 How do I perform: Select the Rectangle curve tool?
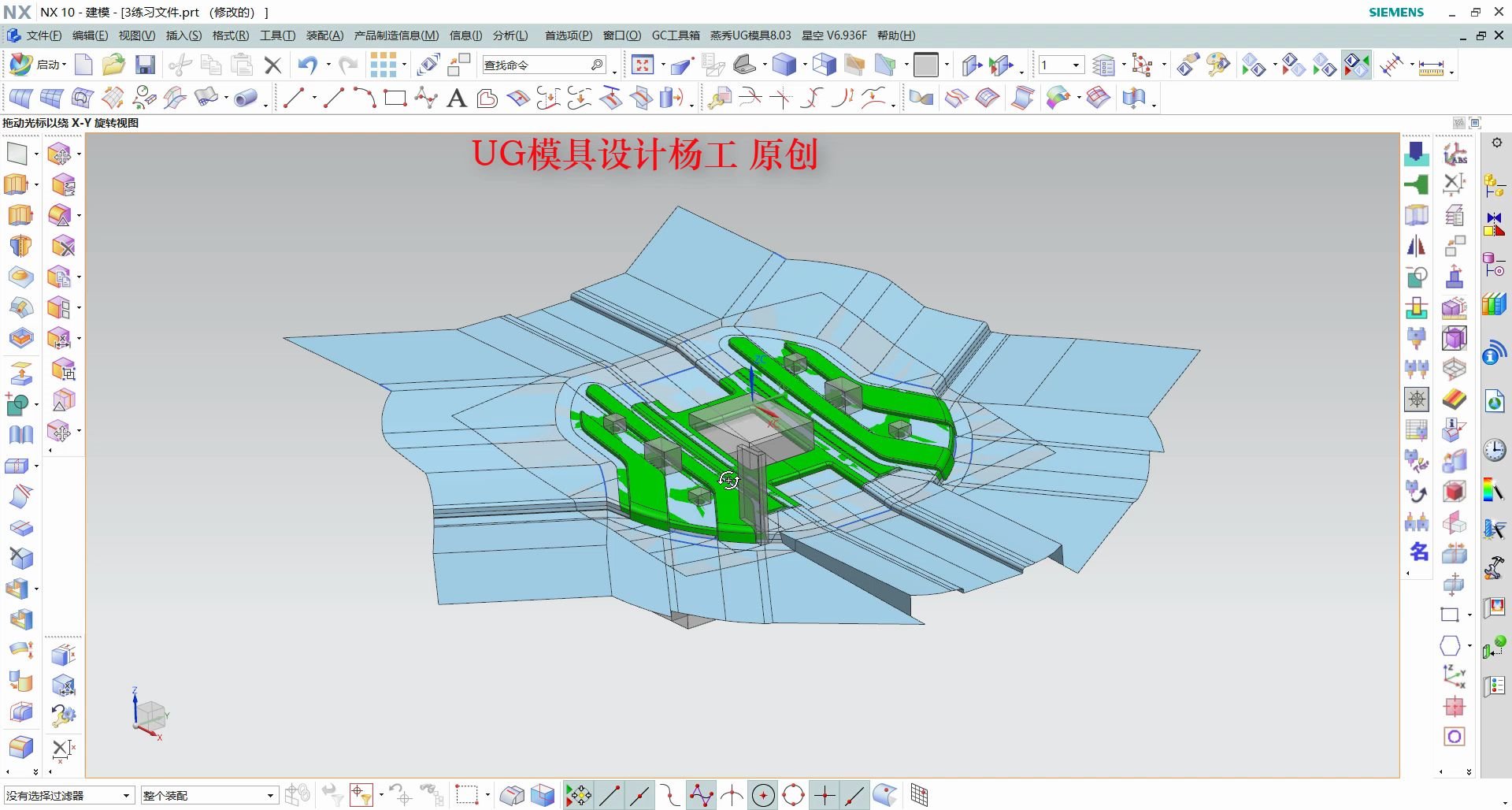395,98
